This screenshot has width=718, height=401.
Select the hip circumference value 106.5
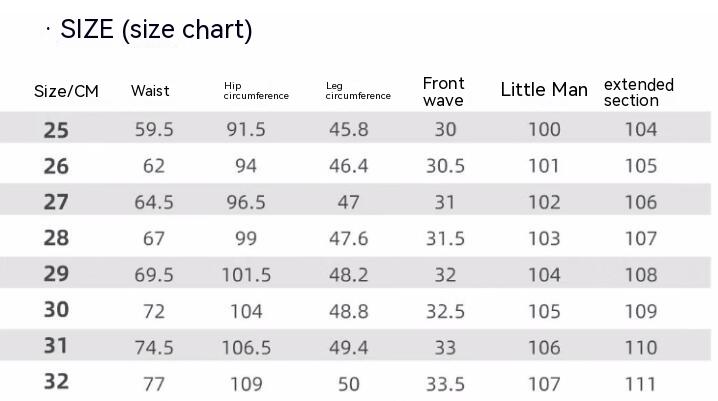point(246,347)
